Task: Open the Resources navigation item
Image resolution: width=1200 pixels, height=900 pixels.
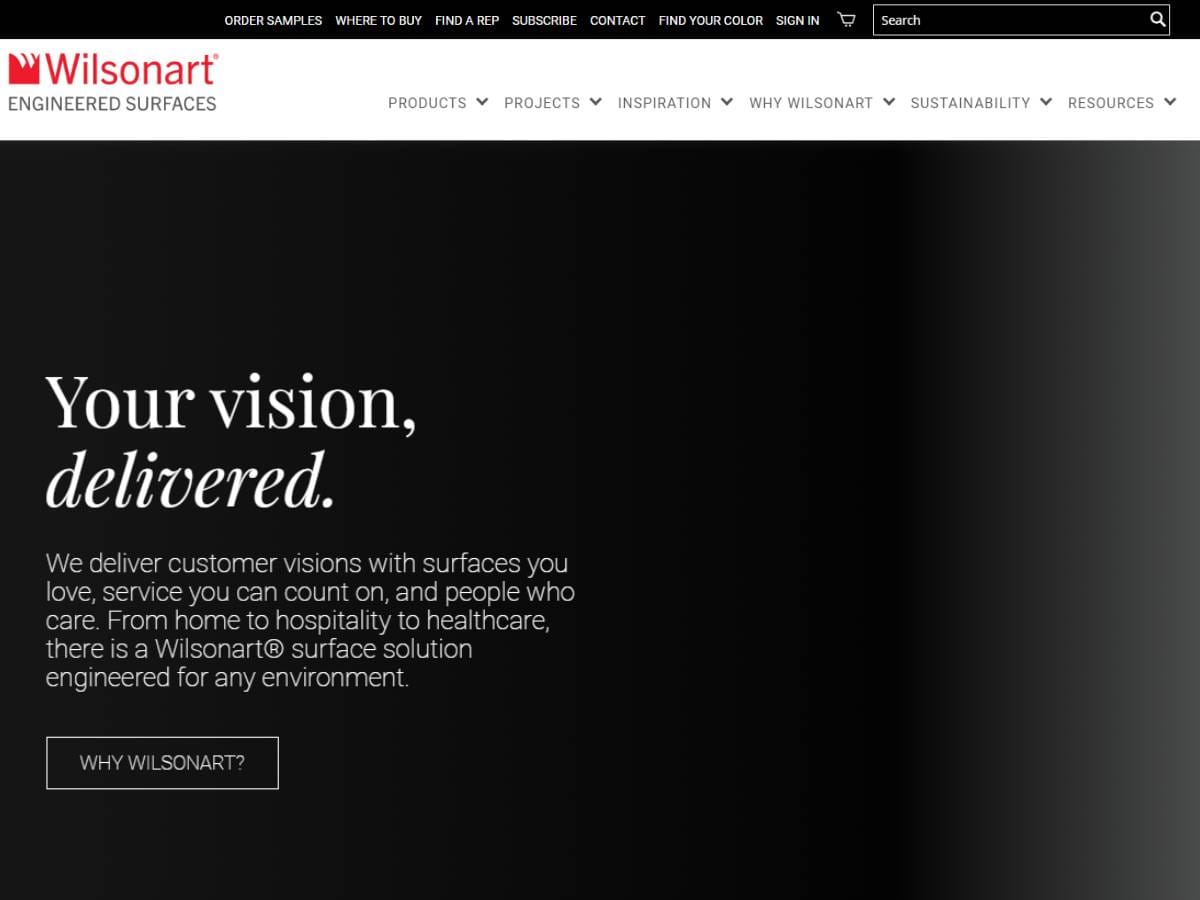Action: point(1111,103)
